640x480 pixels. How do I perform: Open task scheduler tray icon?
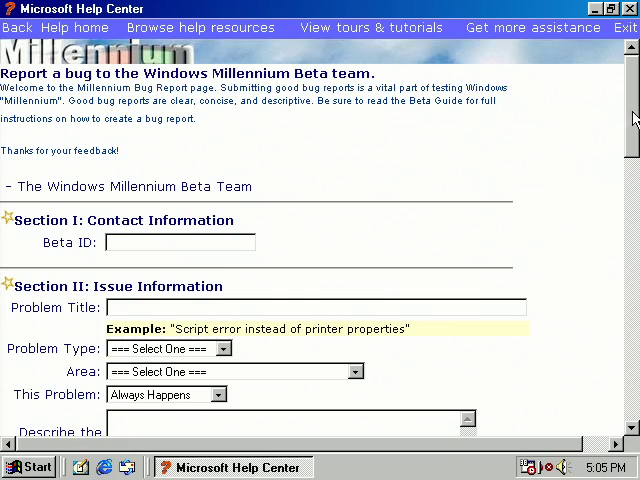[527, 467]
